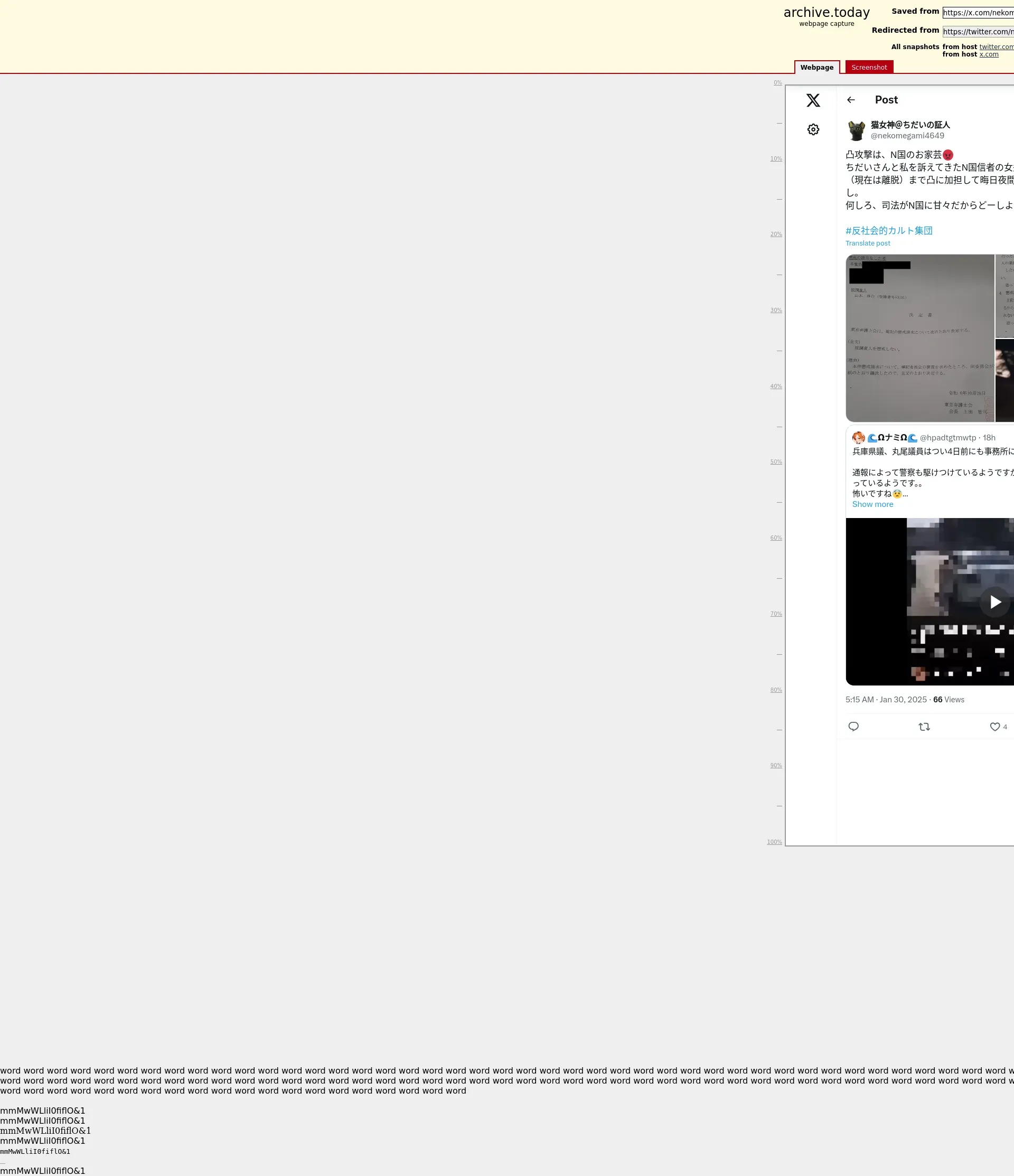1014x1176 pixels.
Task: Click the quoted user's small avatar
Action: (858, 438)
